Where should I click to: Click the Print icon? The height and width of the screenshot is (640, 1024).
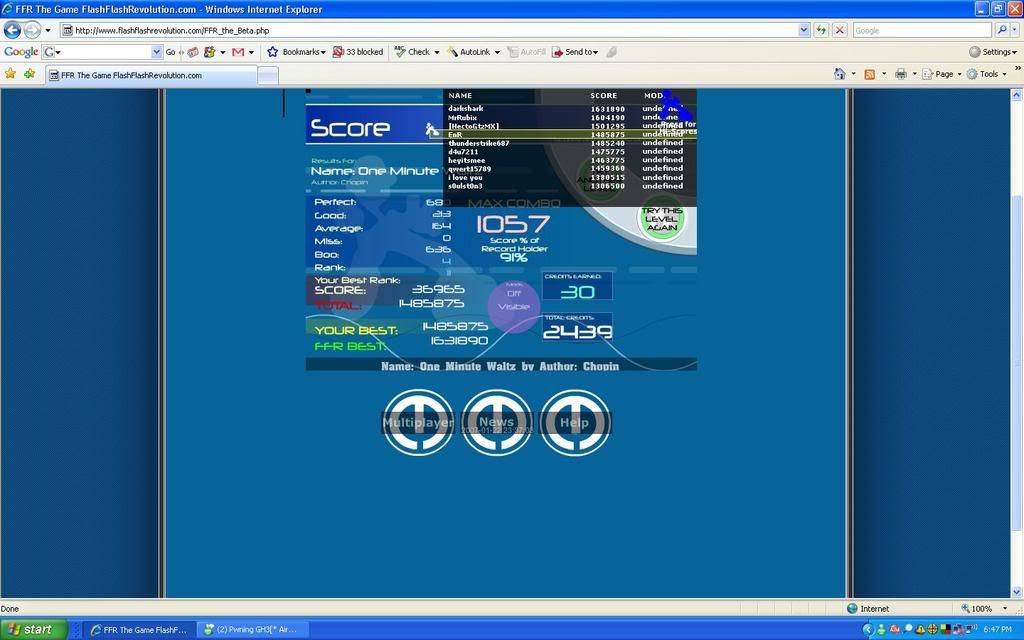[900, 74]
